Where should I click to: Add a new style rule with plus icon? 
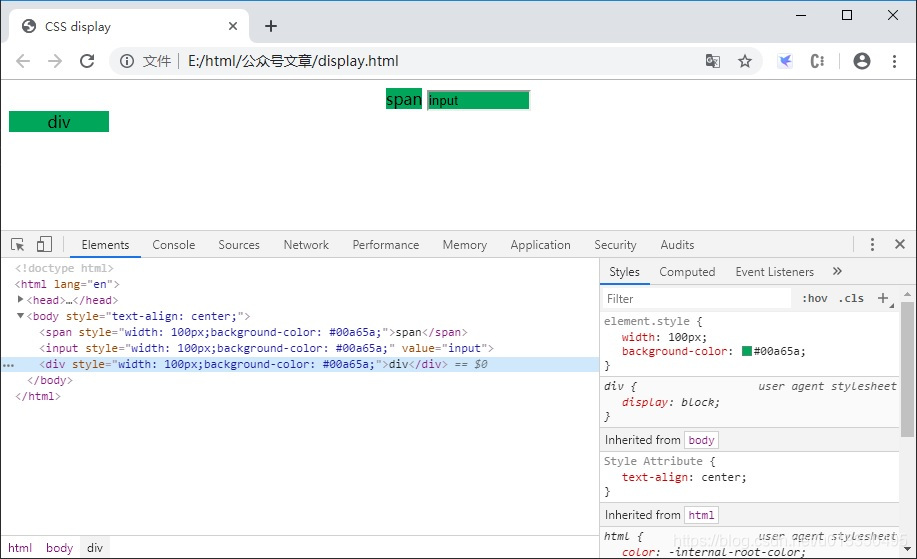(x=884, y=298)
